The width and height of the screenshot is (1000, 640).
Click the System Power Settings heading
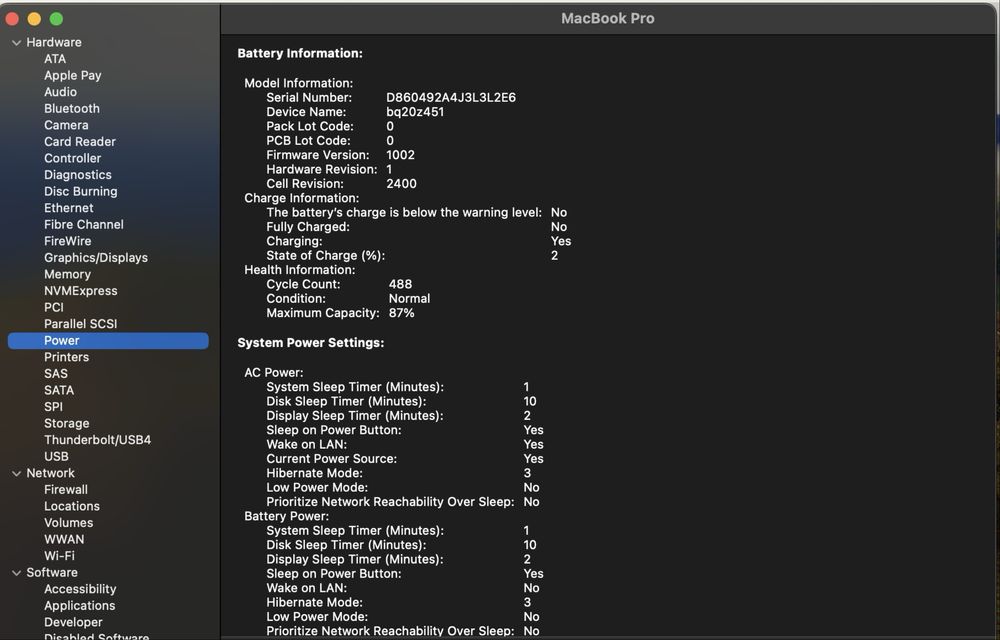(x=311, y=343)
